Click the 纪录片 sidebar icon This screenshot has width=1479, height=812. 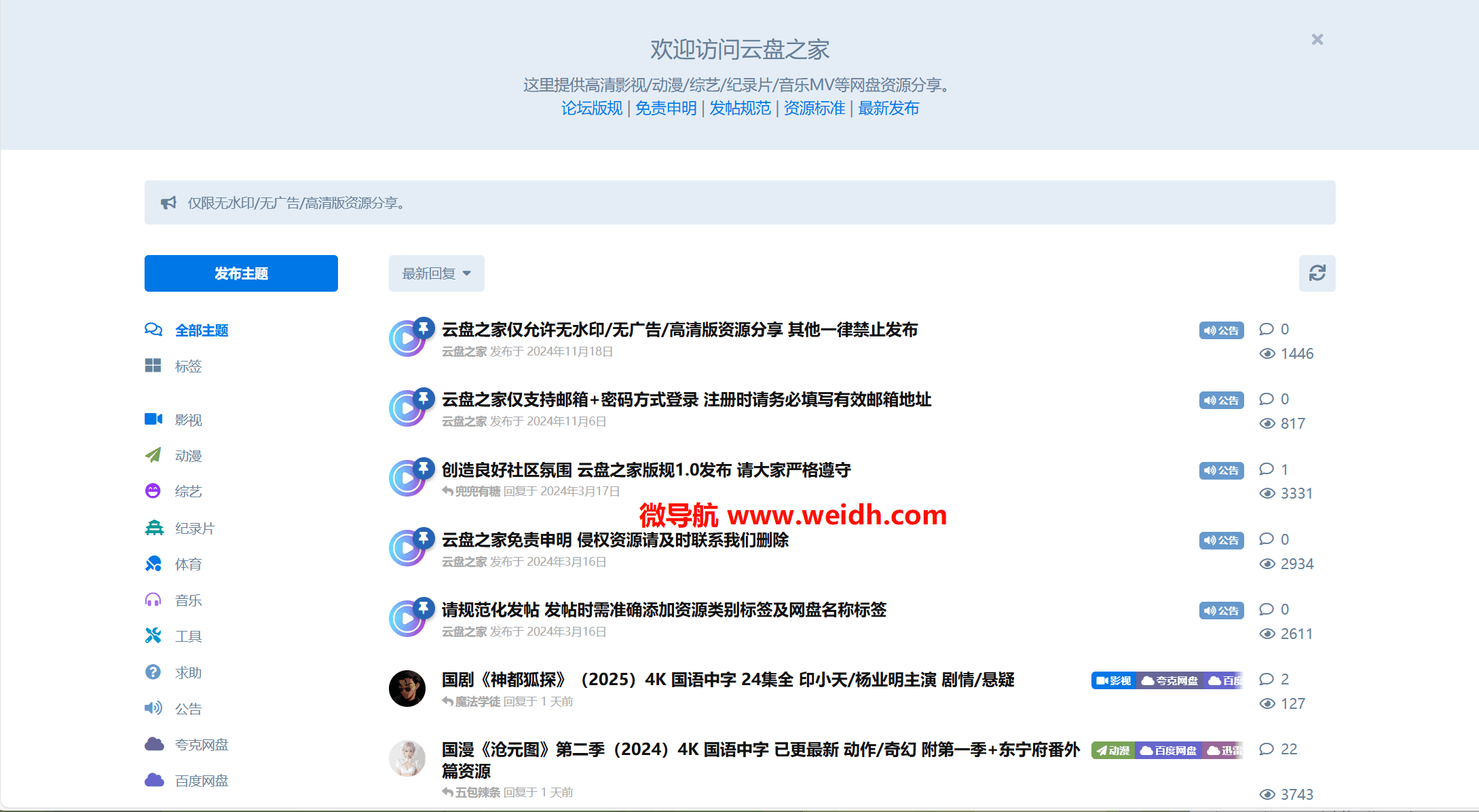click(154, 528)
